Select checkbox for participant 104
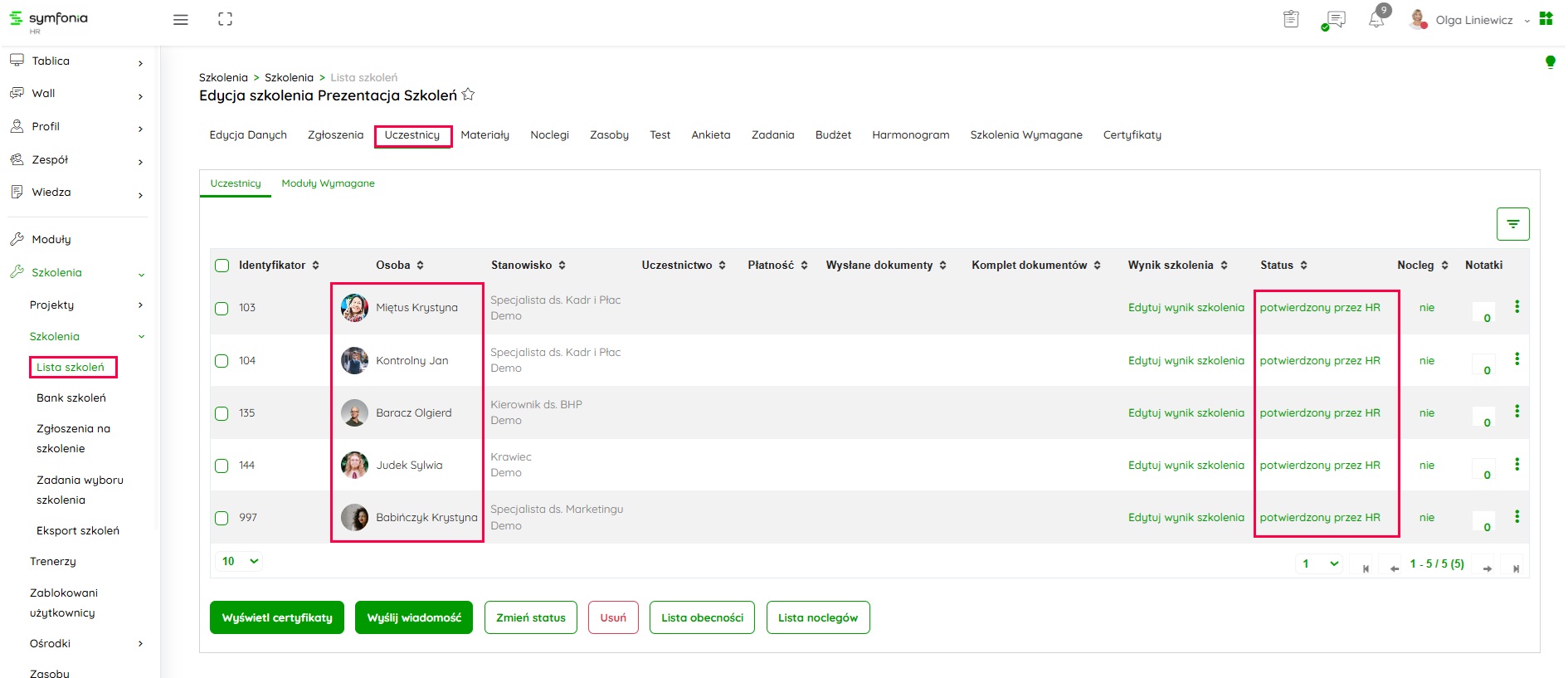This screenshot has height=678, width=1568. click(x=222, y=361)
